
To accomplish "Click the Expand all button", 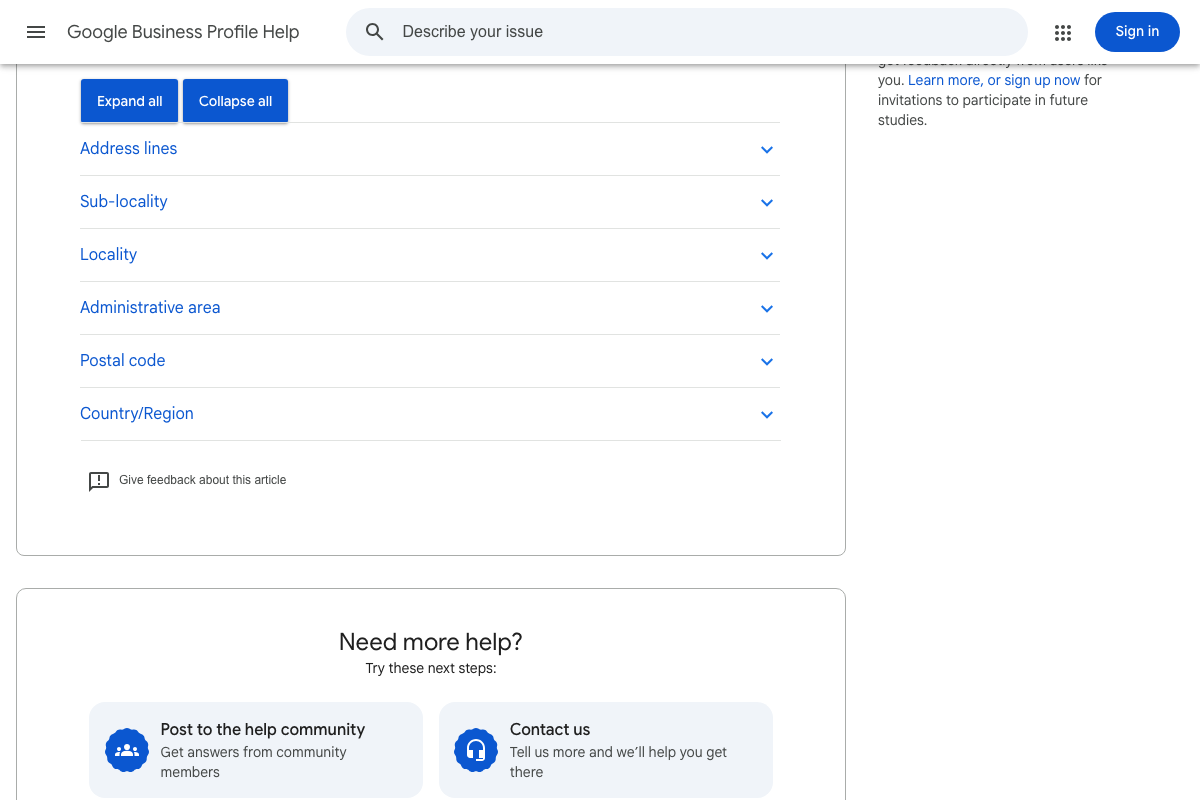I will [129, 101].
